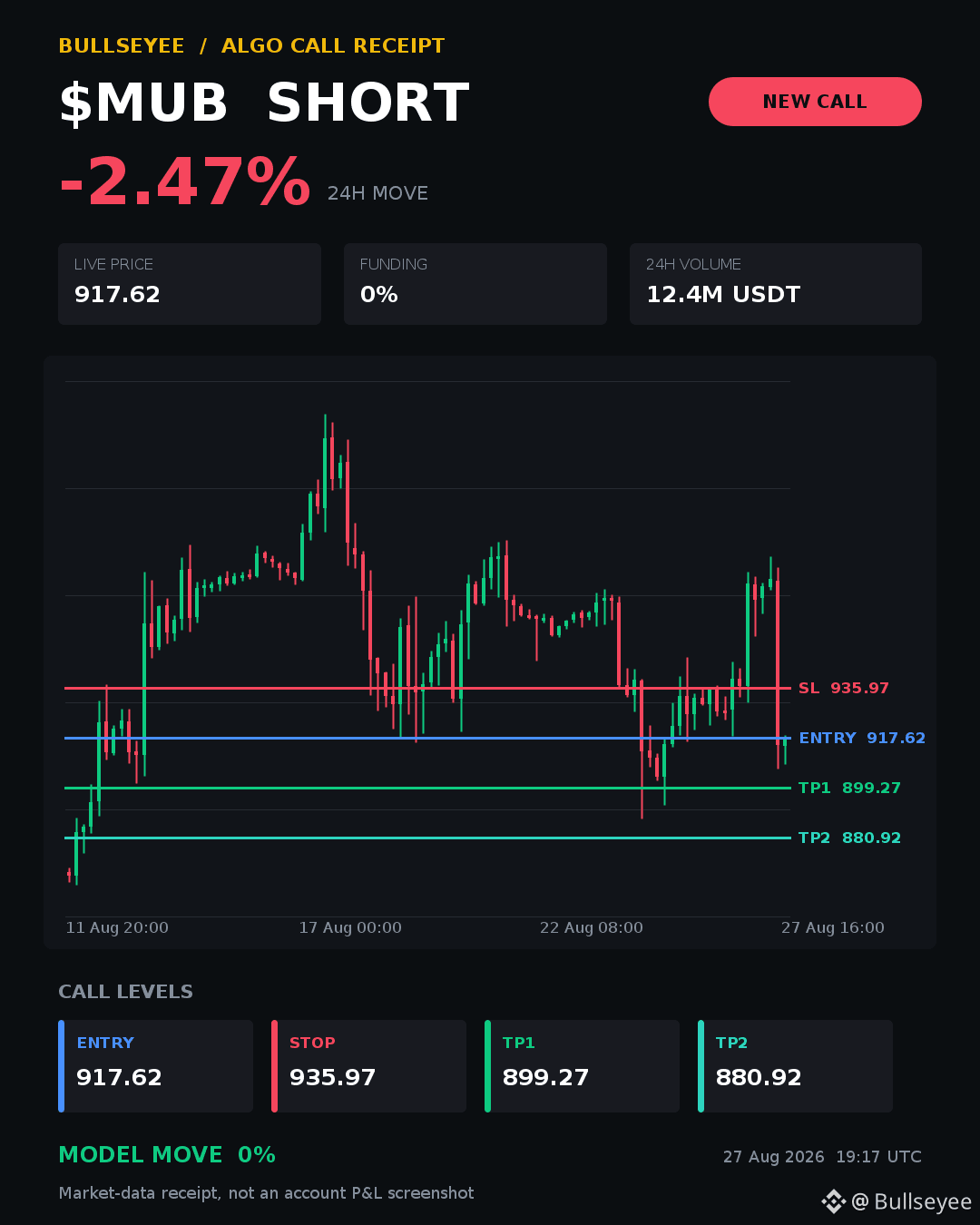Click the 27 Aug 2026 19:17 UTC timestamp
Viewport: 980px width, 1225px height.
(822, 1157)
